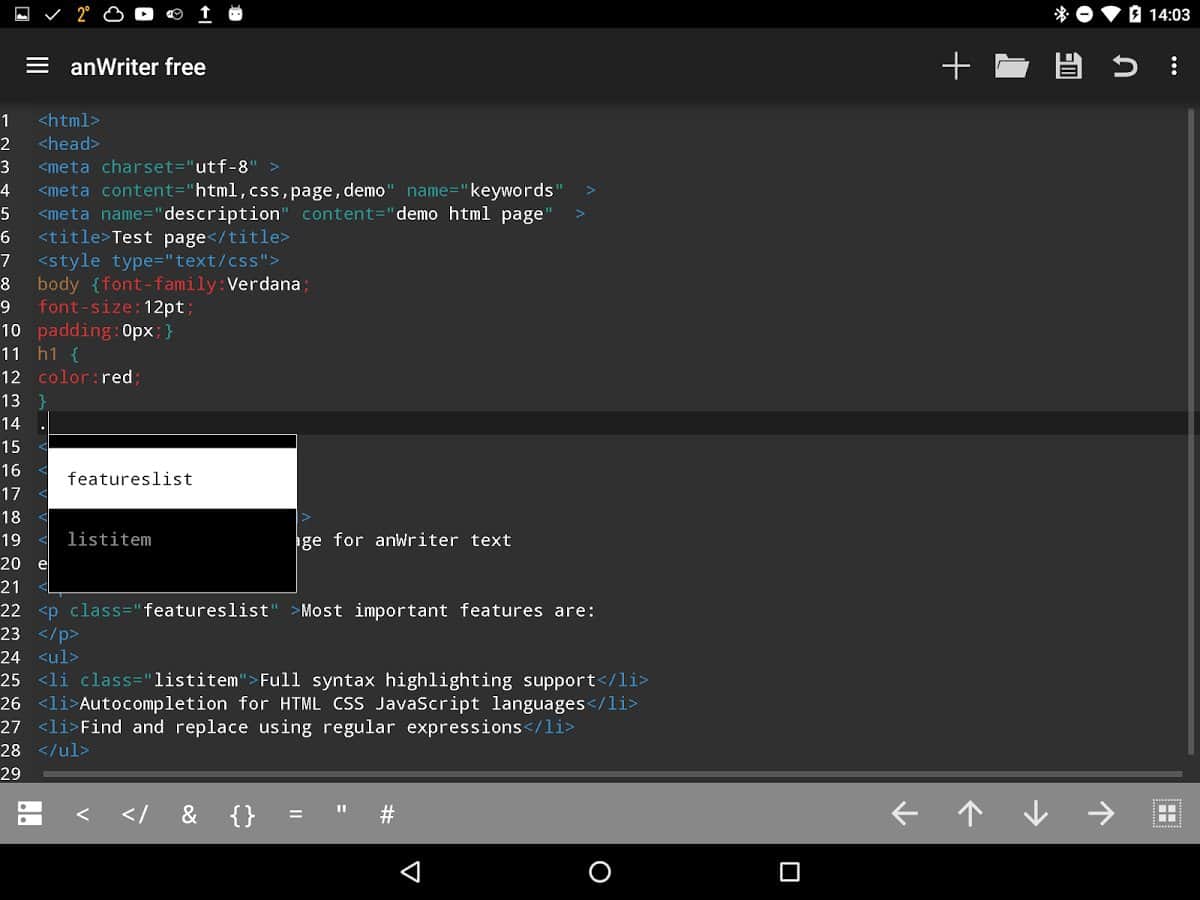Move cursor right with arrow icon
This screenshot has width=1200, height=900.
(1100, 814)
